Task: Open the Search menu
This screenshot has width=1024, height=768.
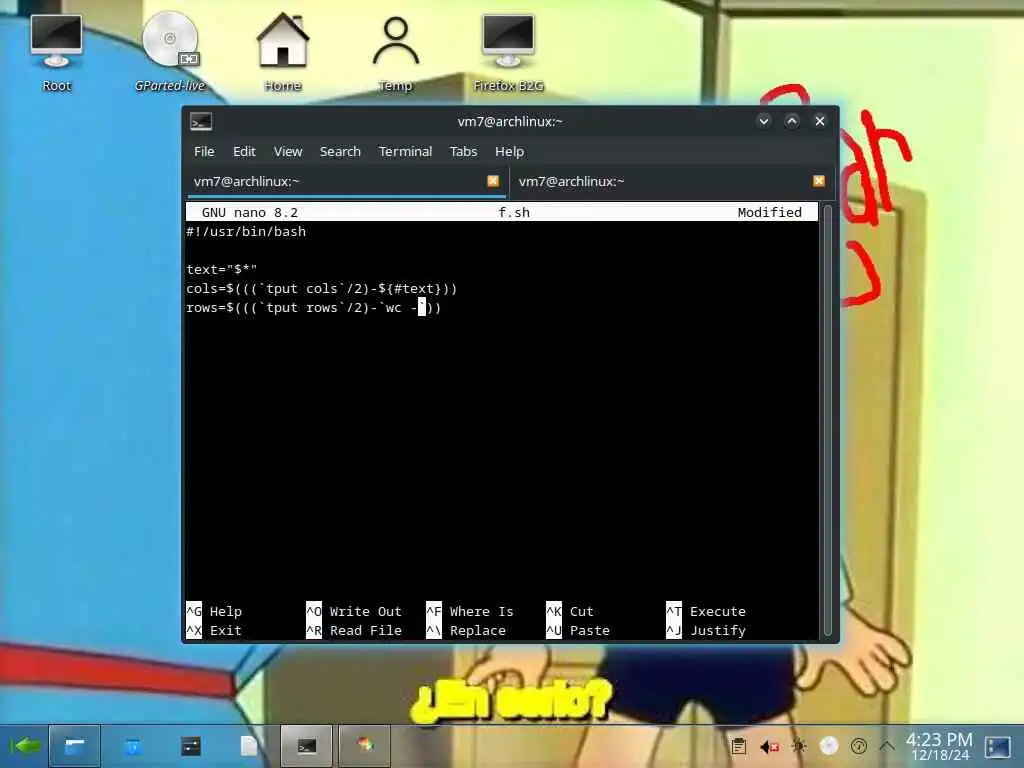Action: pos(340,152)
